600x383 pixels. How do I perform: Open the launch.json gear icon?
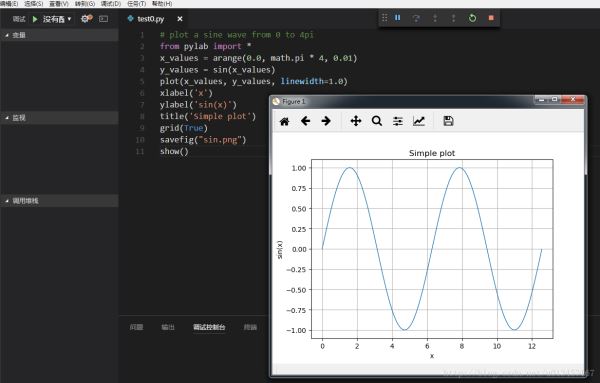point(85,18)
